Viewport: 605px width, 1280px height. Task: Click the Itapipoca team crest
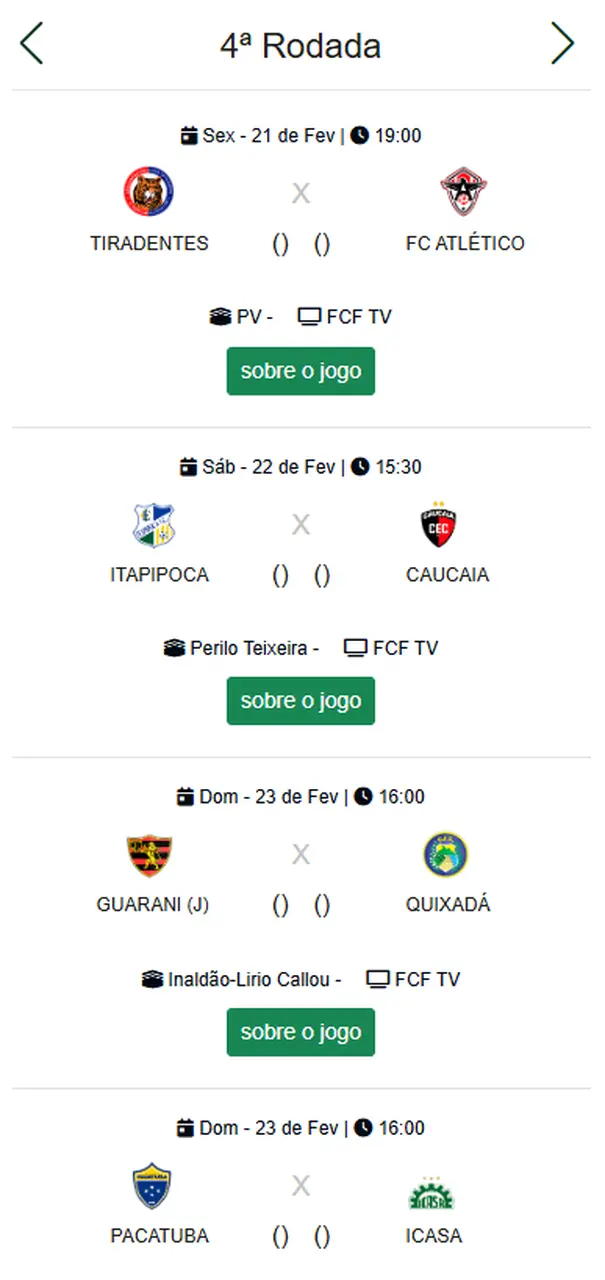click(x=154, y=524)
